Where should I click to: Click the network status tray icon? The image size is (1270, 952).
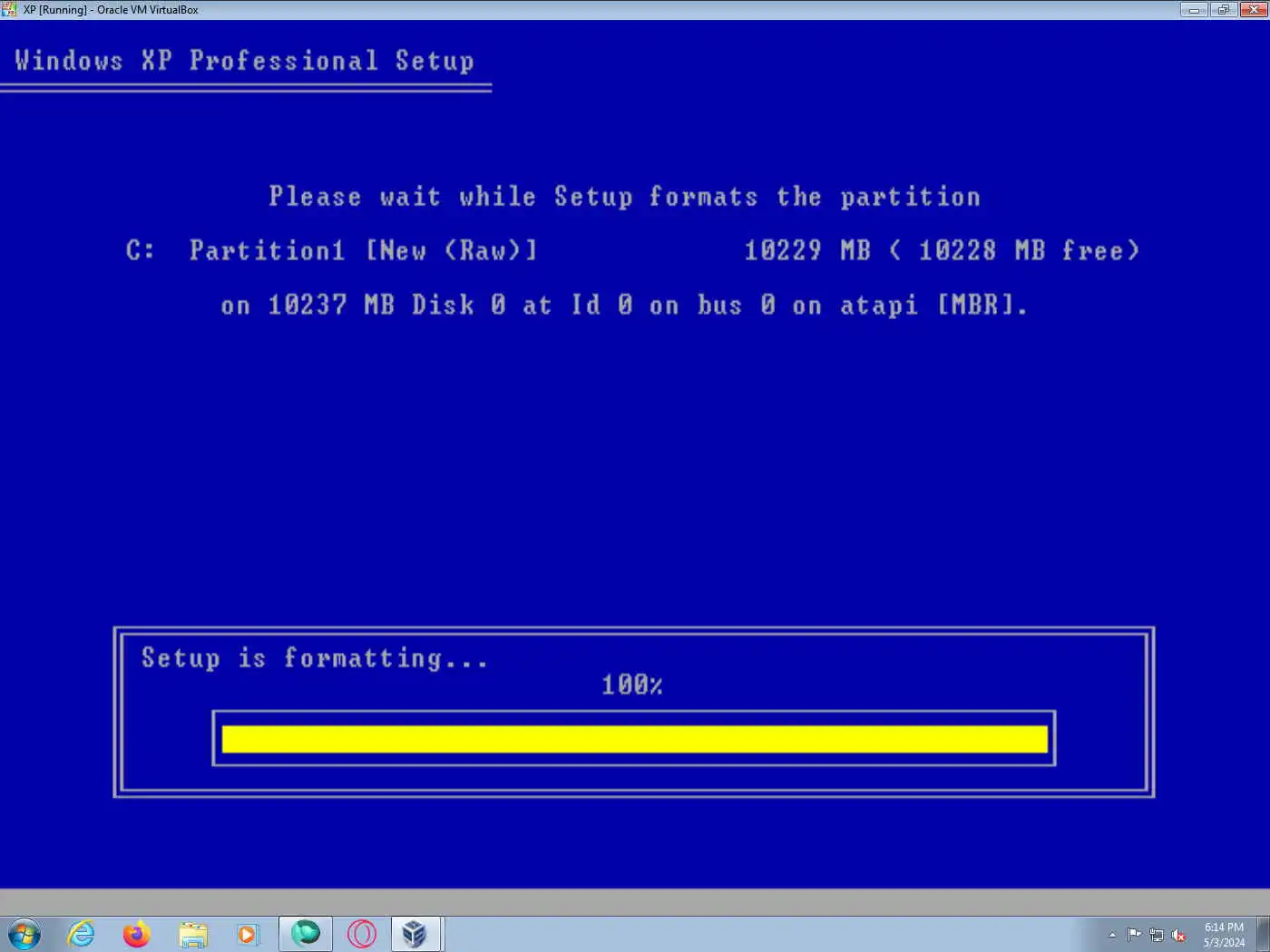(1157, 935)
